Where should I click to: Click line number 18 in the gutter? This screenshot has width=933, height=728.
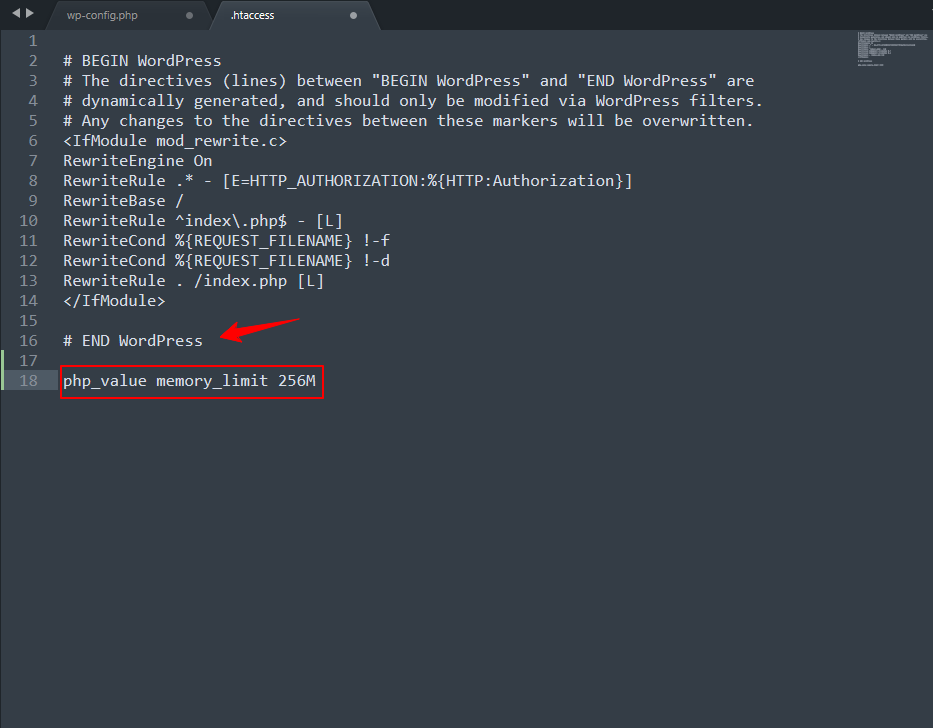[29, 381]
